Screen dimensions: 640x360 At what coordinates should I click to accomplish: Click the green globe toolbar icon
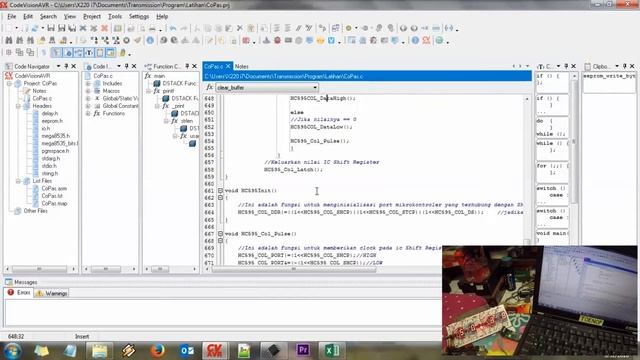coord(439,40)
